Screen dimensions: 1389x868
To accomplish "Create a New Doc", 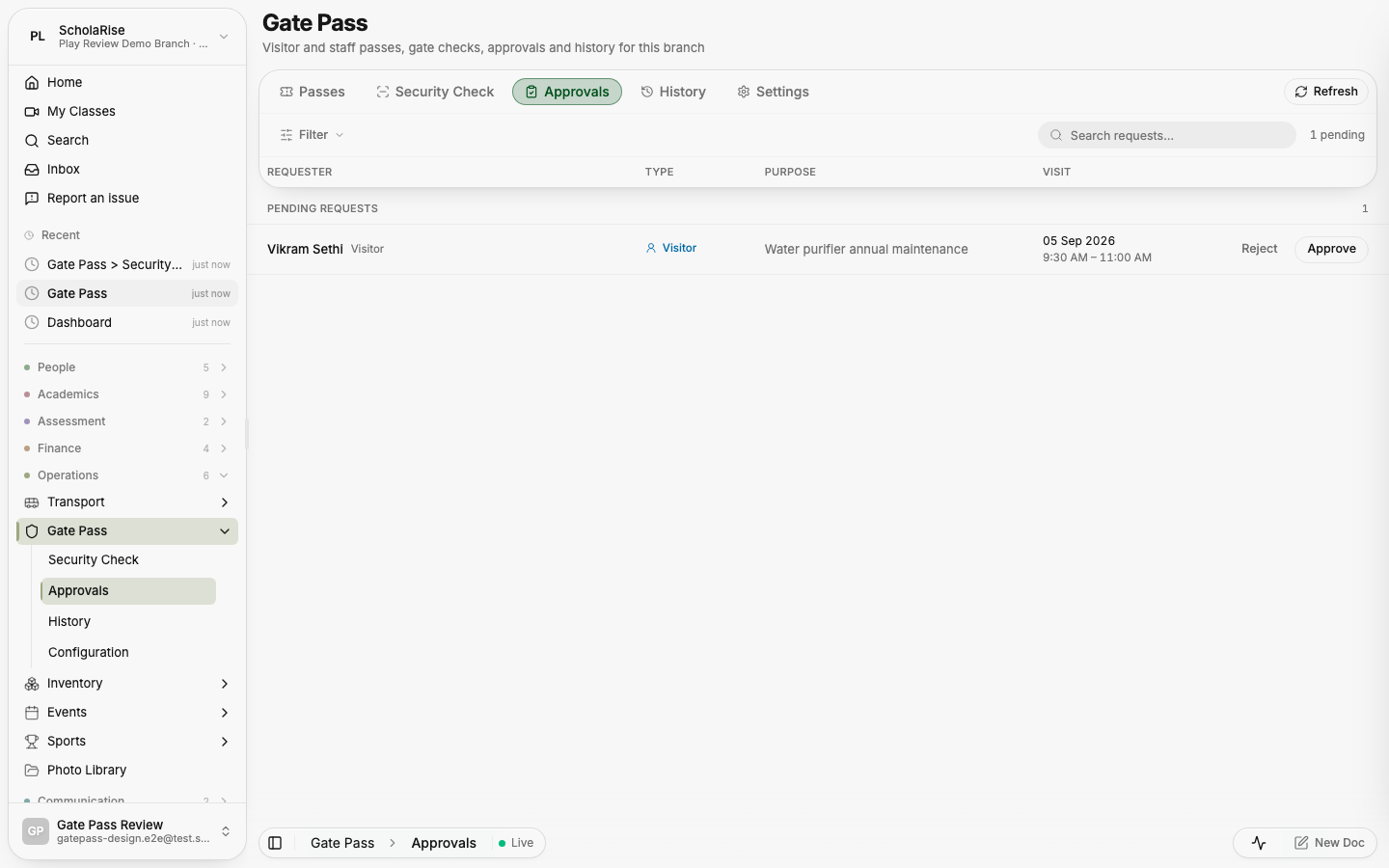I will point(1329,843).
